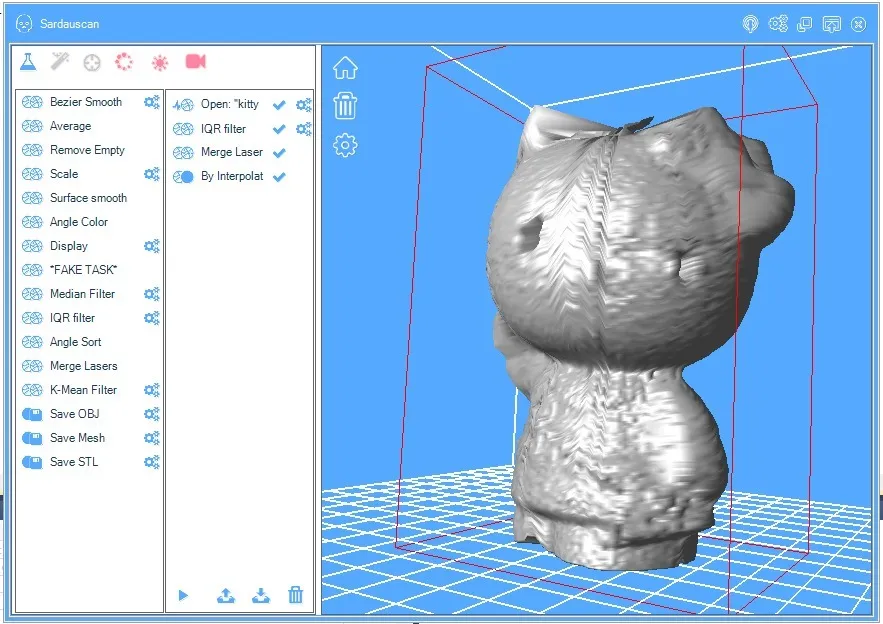Toggle the By Interpolat step checkmark
The width and height of the screenshot is (883, 624).
[x=279, y=177]
